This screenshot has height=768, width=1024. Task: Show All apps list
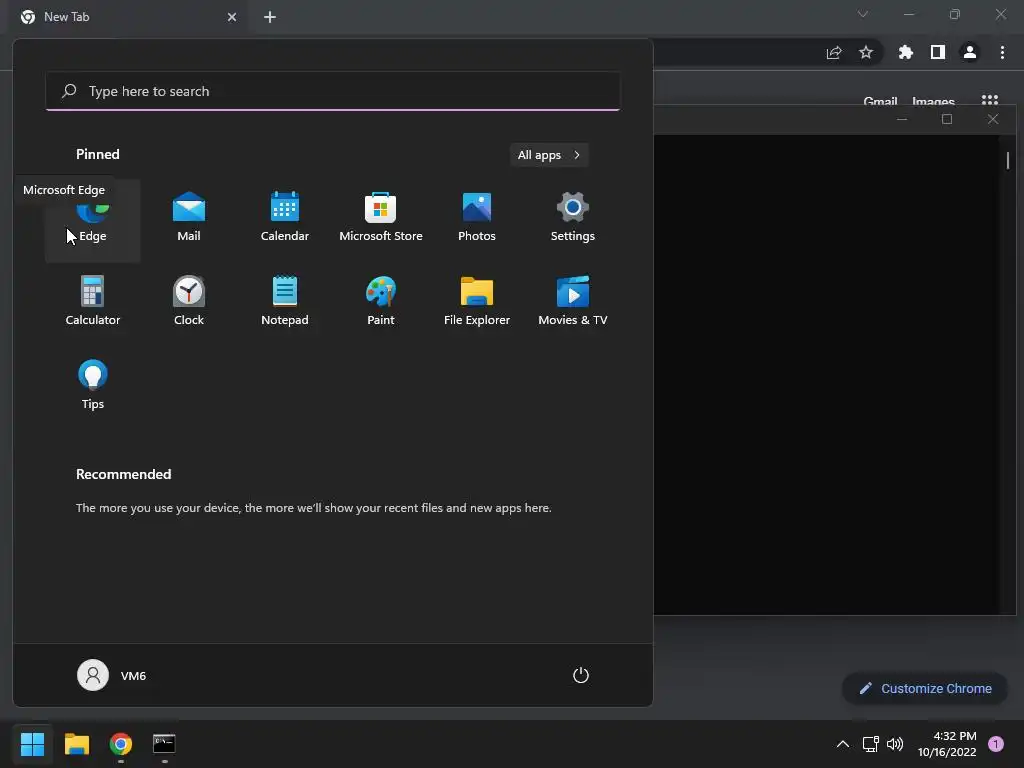tap(549, 155)
